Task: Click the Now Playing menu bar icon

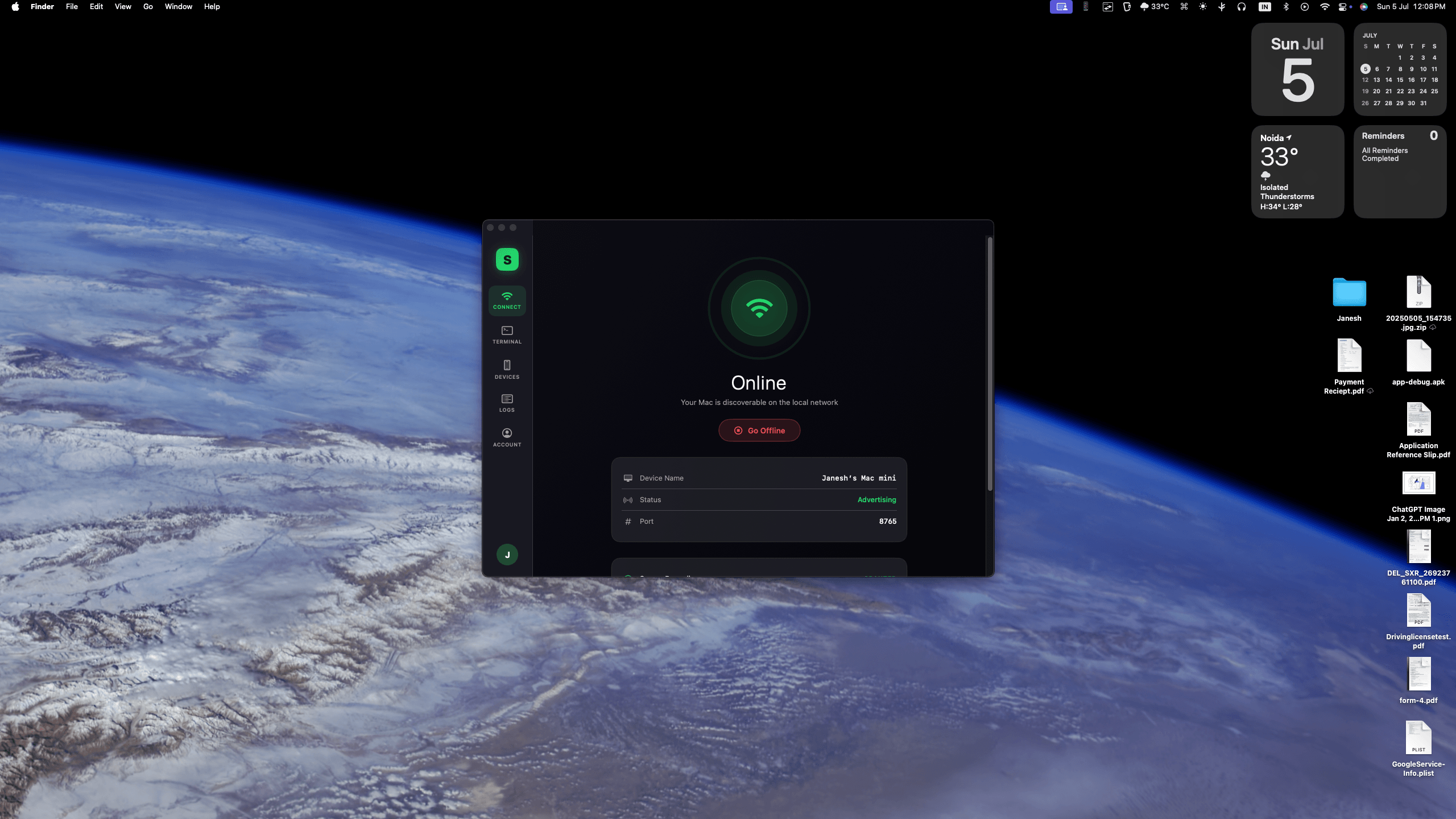Action: (1305, 7)
